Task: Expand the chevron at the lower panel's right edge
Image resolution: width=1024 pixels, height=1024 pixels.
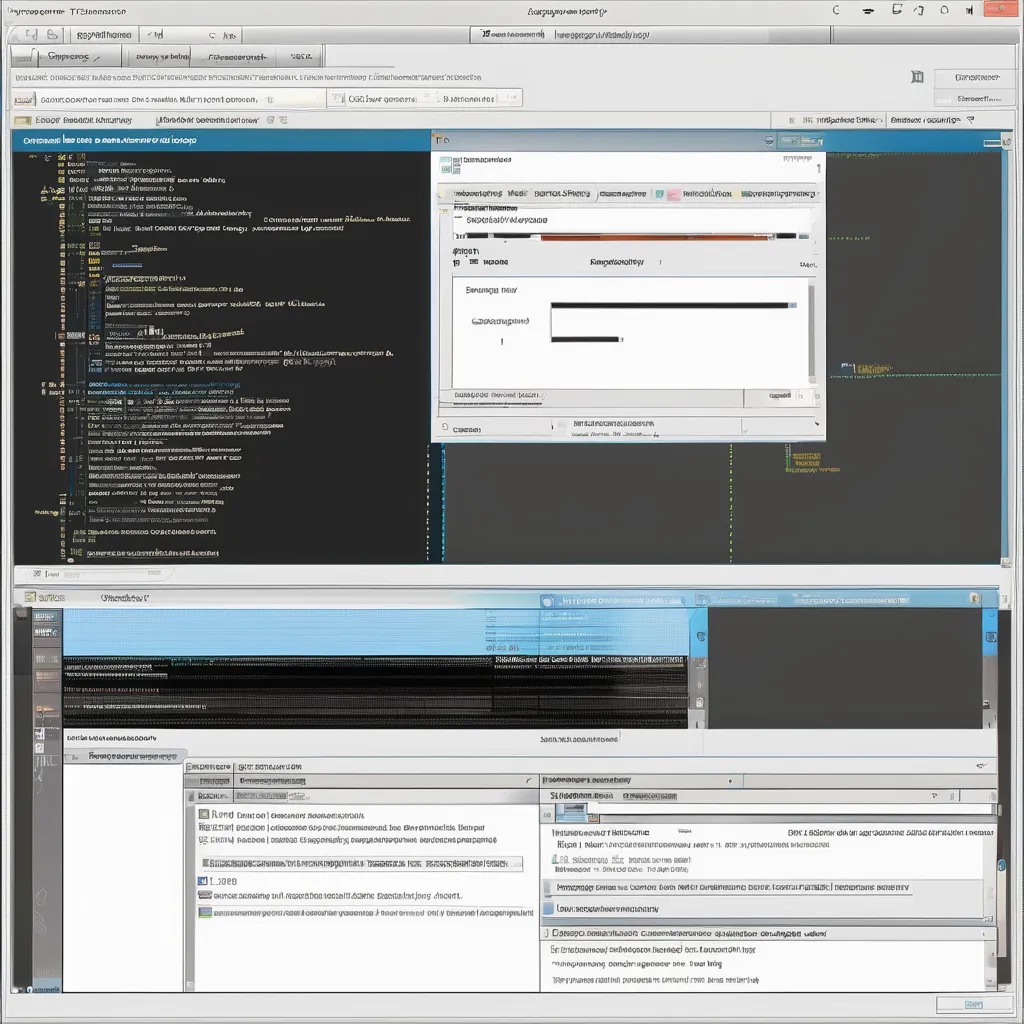Action: [x=982, y=765]
